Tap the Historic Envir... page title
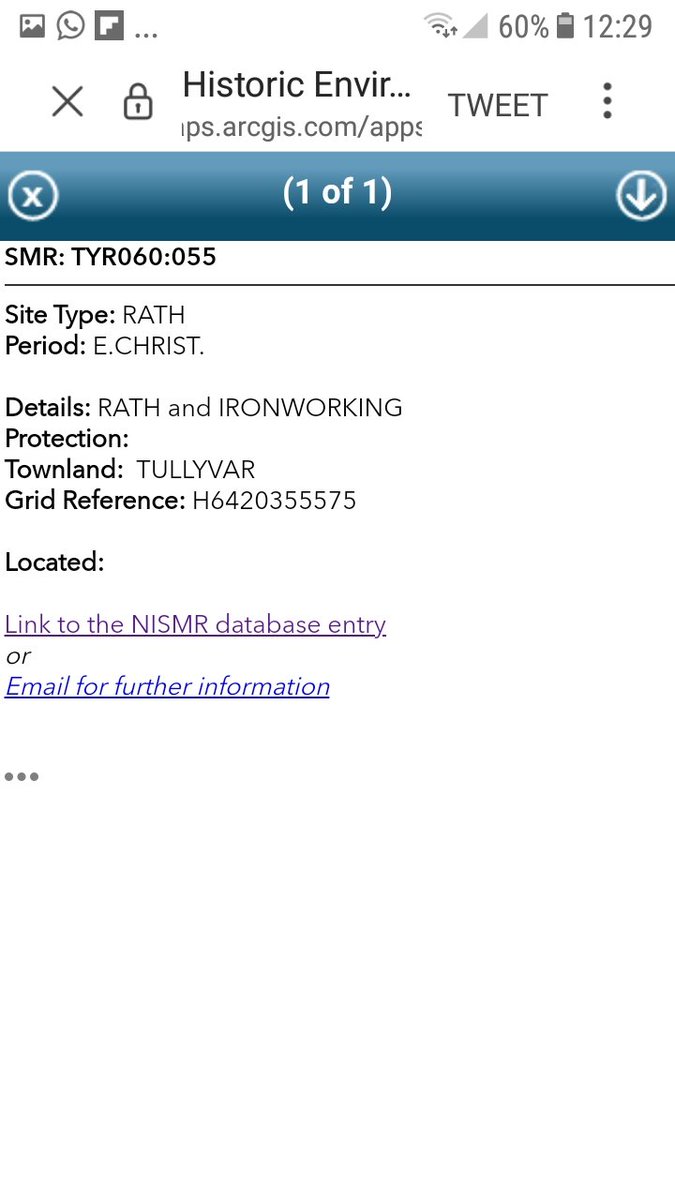 tap(297, 84)
